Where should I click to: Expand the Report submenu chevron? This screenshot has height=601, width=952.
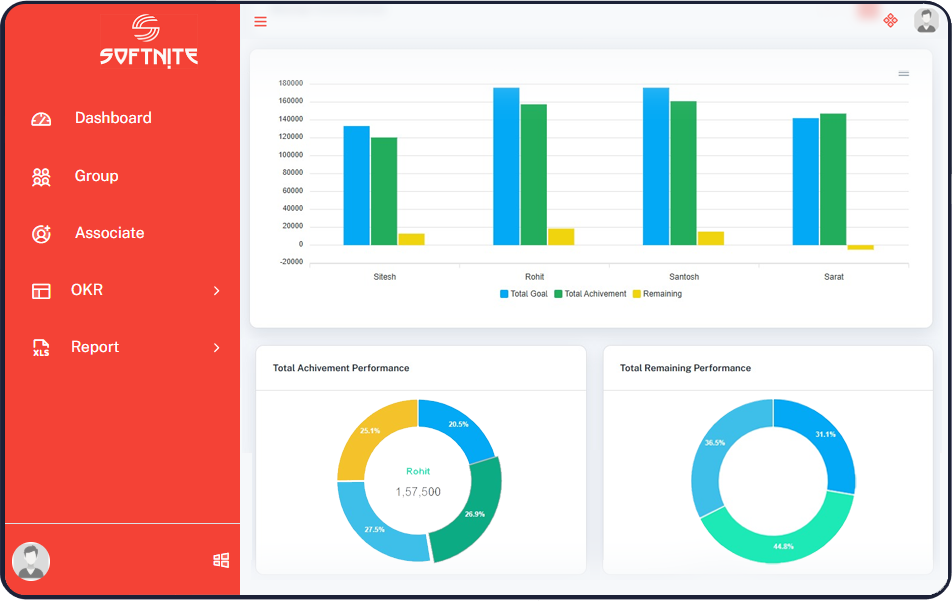click(217, 348)
